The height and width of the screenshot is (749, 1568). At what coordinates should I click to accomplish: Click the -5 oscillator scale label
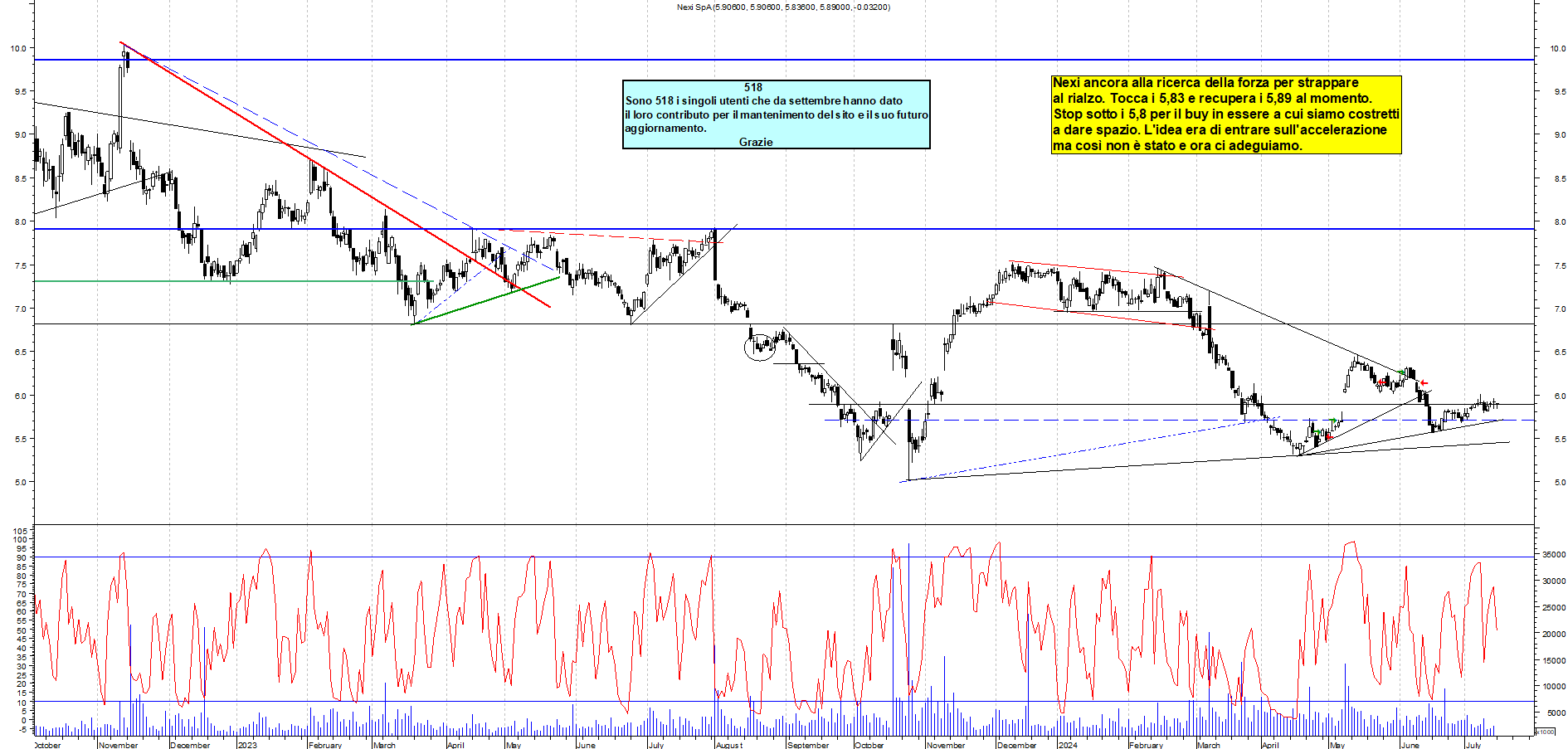click(22, 730)
